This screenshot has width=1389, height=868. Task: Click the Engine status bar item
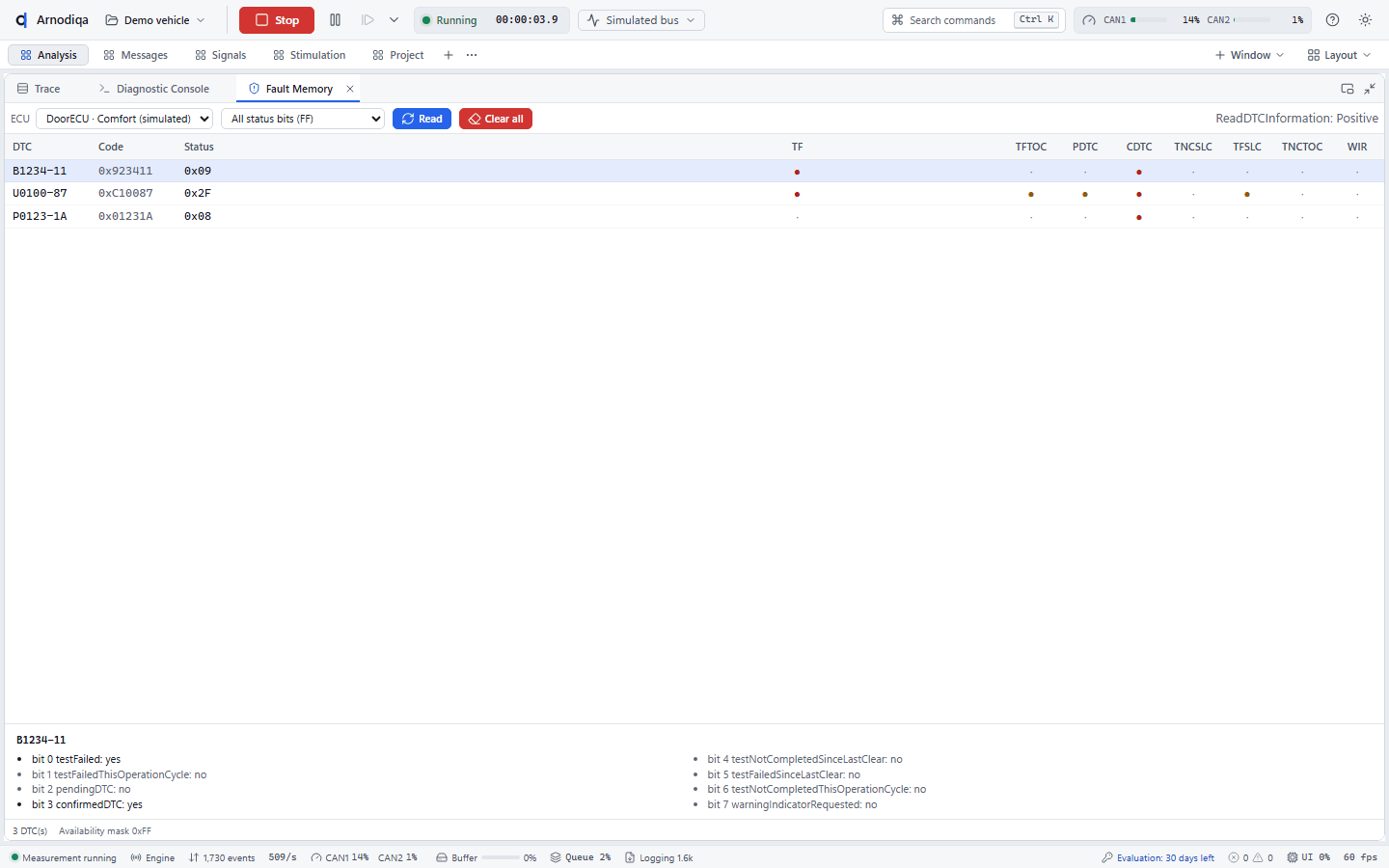pyautogui.click(x=152, y=857)
